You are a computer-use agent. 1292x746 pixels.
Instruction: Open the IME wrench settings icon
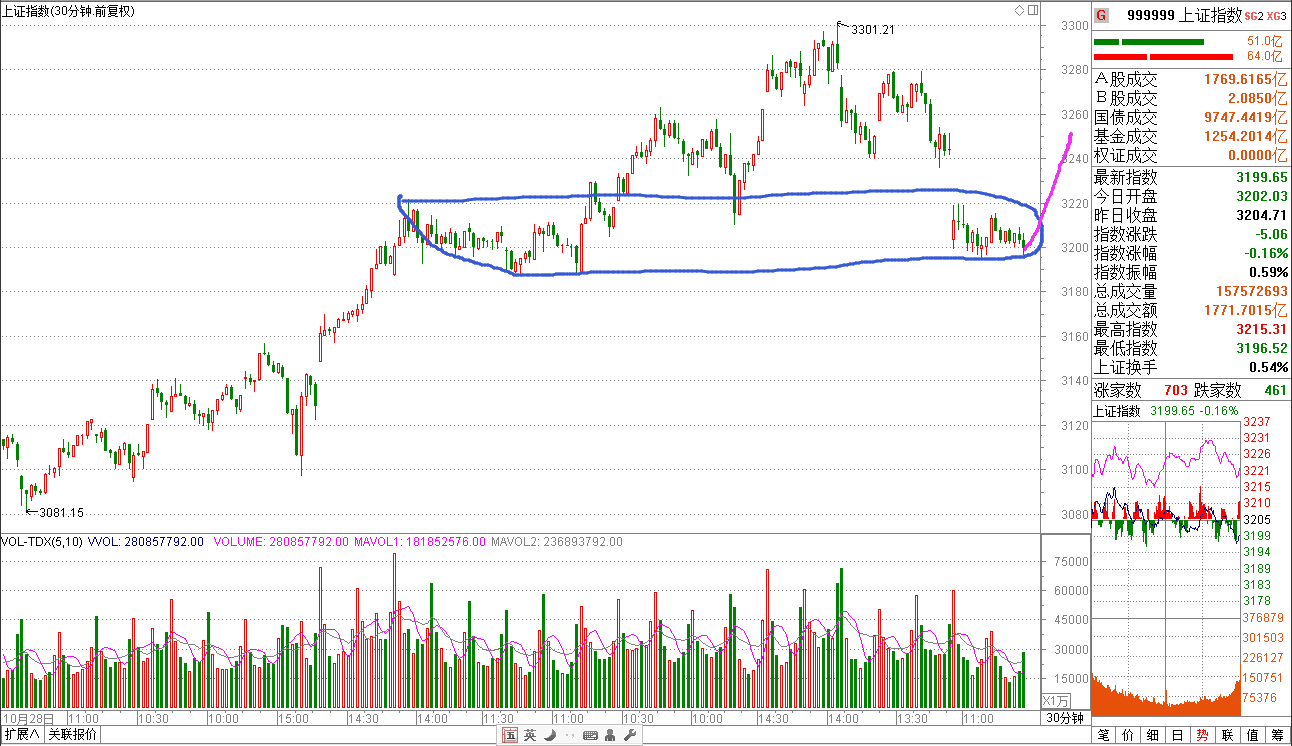tap(630, 735)
